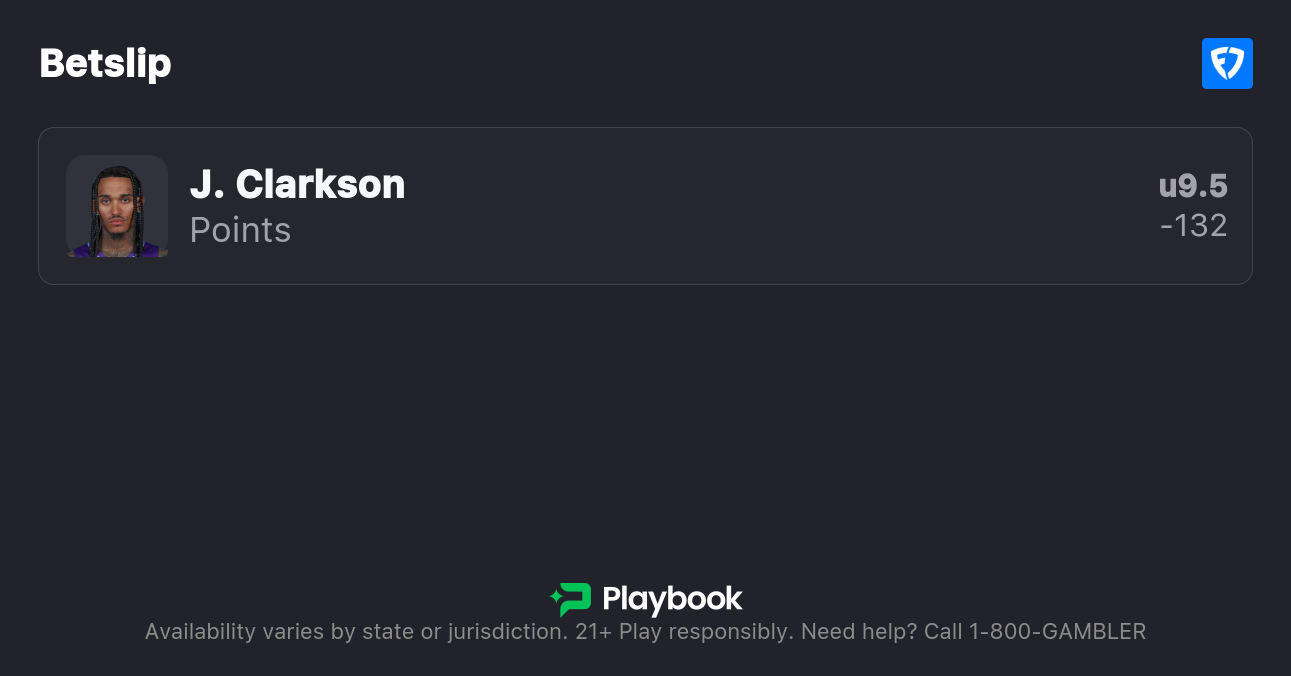Viewport: 1291px width, 676px height.
Task: Click J. Clarkson's player headshot
Action: 117,206
